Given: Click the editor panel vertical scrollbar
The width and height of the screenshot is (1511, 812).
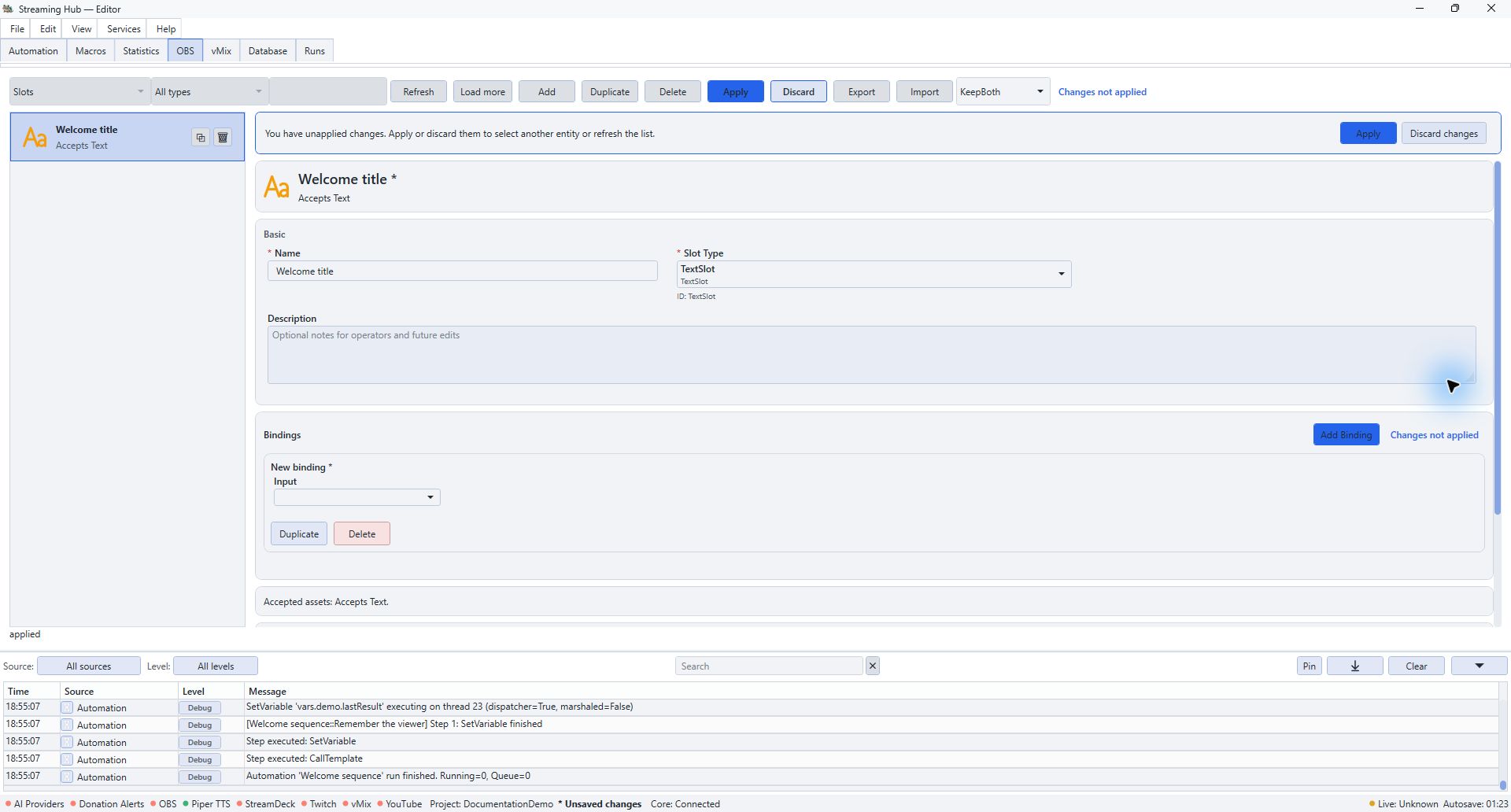Looking at the screenshot, I should click(1498, 338).
